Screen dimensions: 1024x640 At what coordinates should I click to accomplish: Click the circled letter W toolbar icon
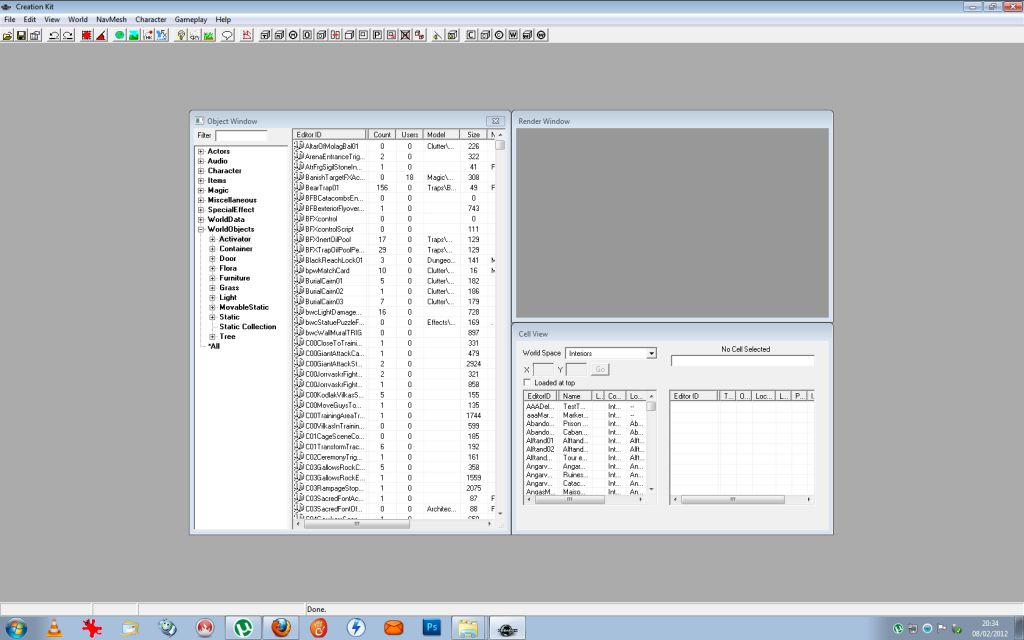(541, 35)
